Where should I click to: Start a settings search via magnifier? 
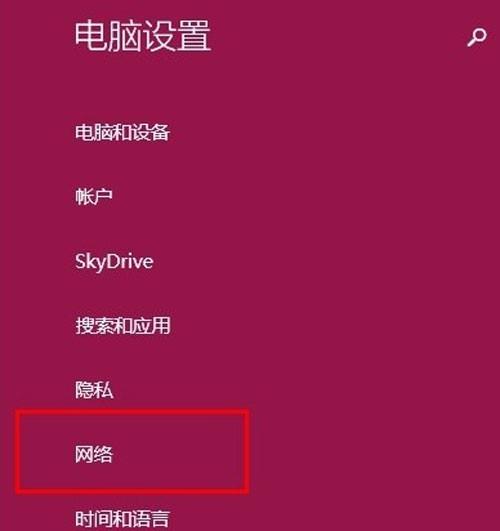click(477, 37)
